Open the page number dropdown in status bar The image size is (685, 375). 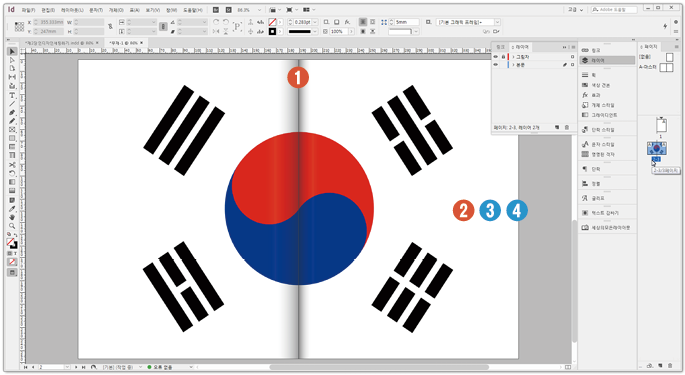67,367
